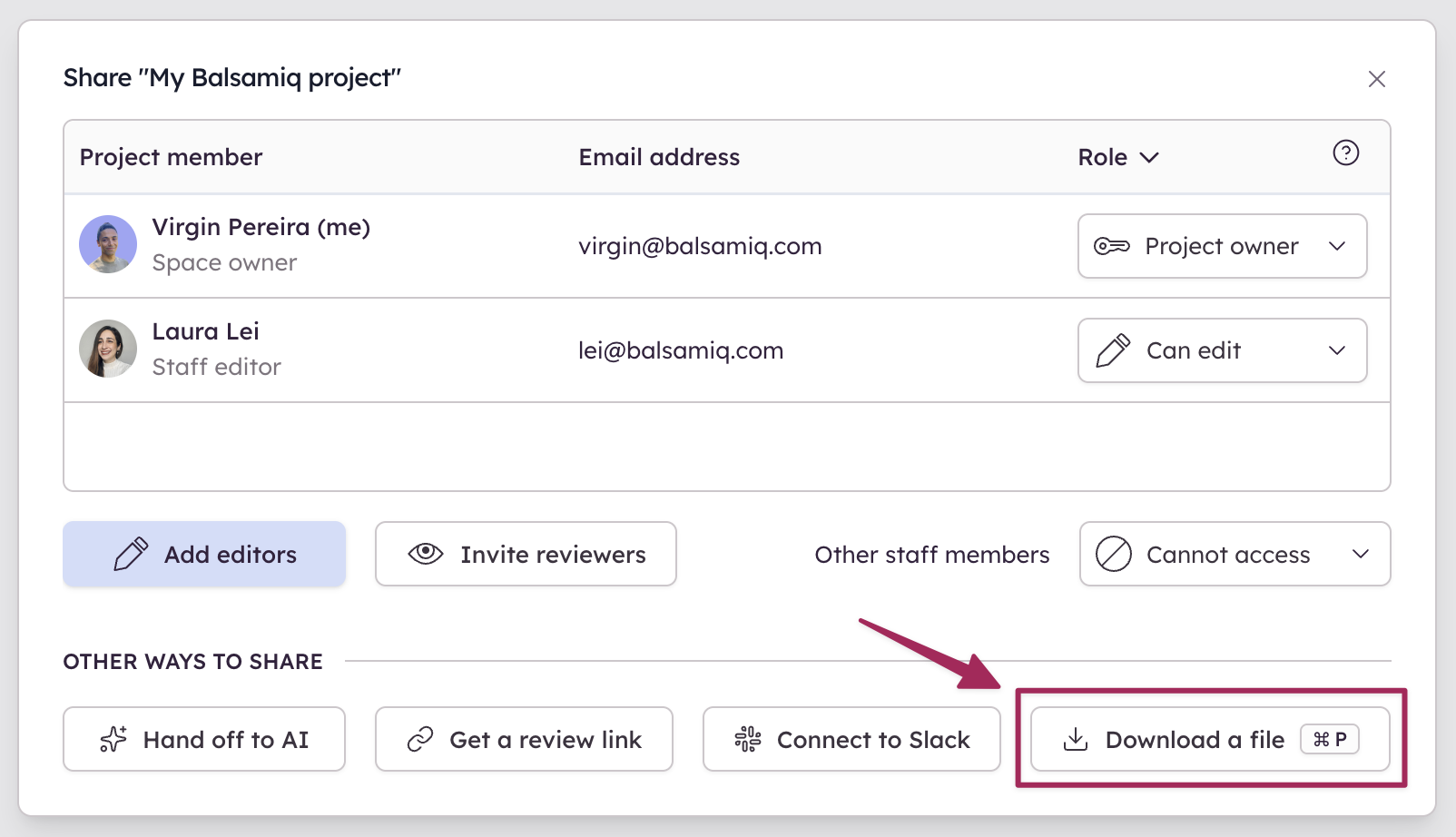Expand Laura Lei's Can edit dropdown
This screenshot has width=1456, height=837.
click(1222, 350)
